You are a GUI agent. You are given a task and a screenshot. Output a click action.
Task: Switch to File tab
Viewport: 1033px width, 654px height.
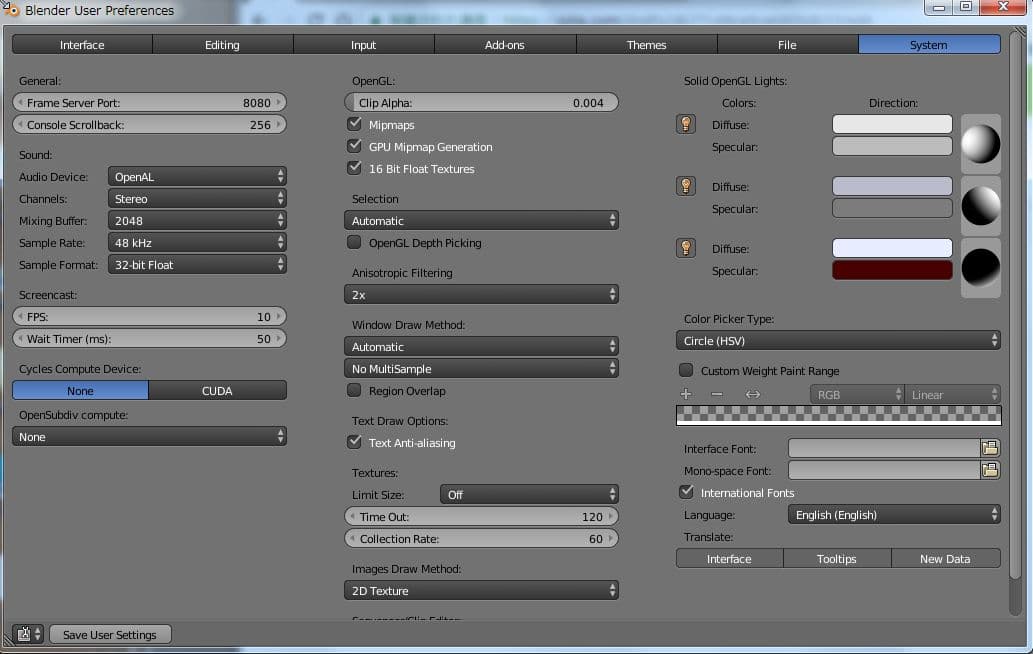pos(787,45)
